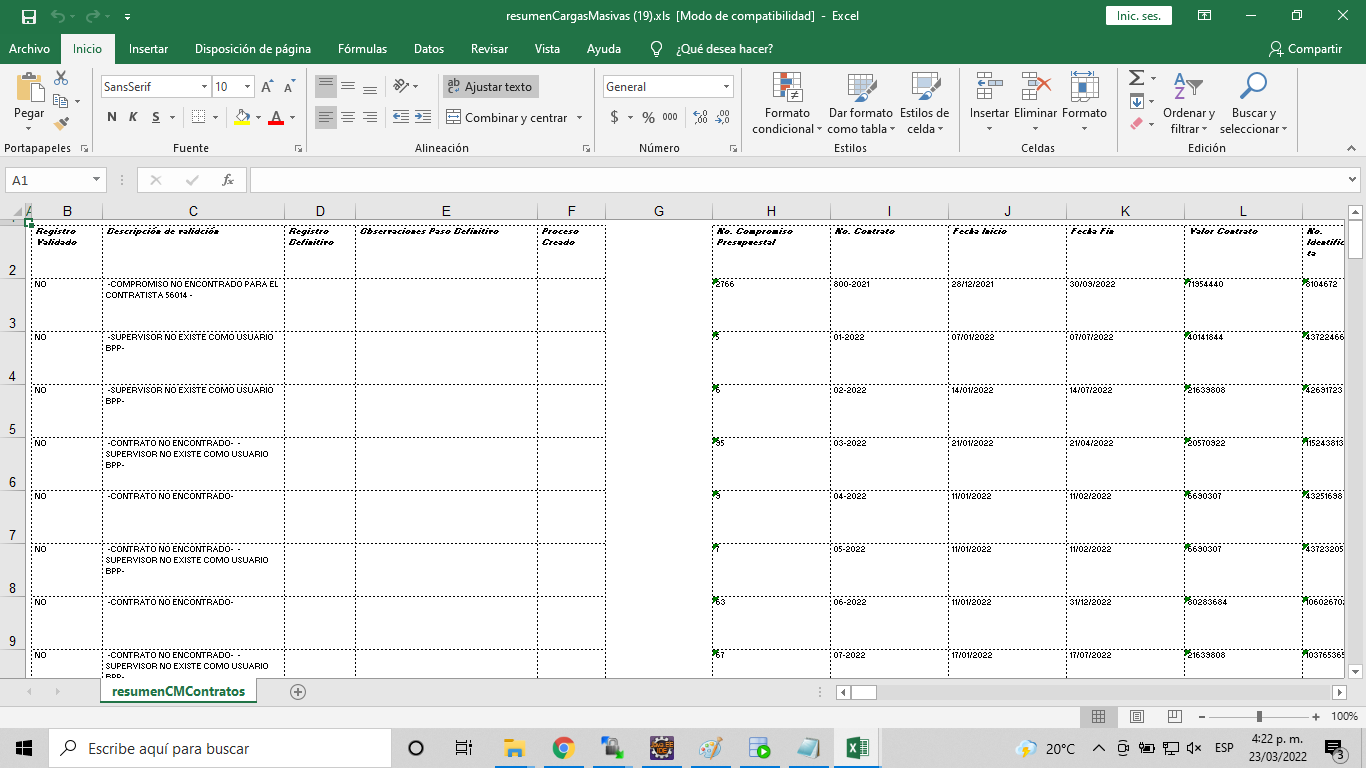Toggle Bold (N) formatting
The image size is (1366, 768).
[112, 117]
